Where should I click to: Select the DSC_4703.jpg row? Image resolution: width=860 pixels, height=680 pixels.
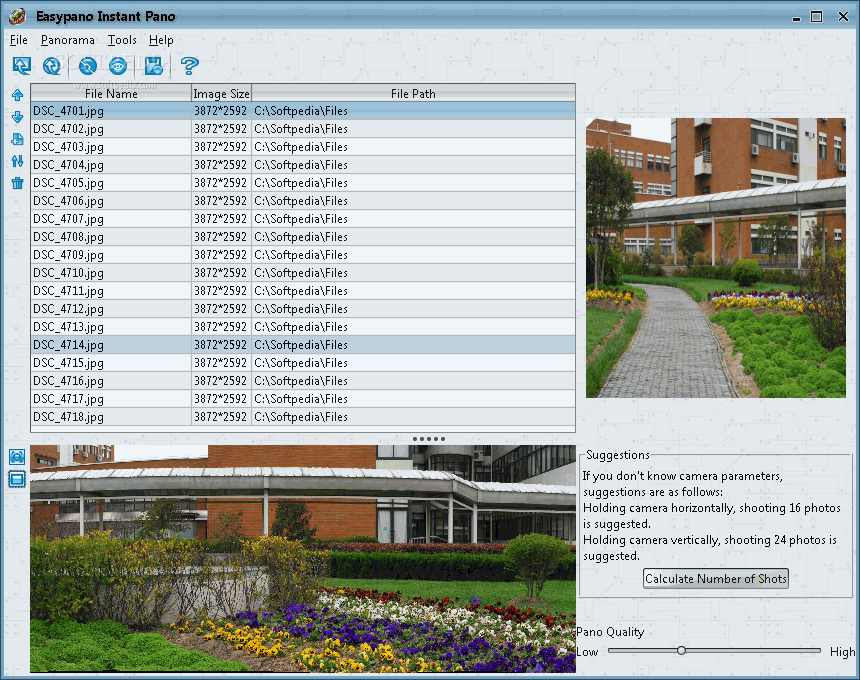pyautogui.click(x=303, y=147)
